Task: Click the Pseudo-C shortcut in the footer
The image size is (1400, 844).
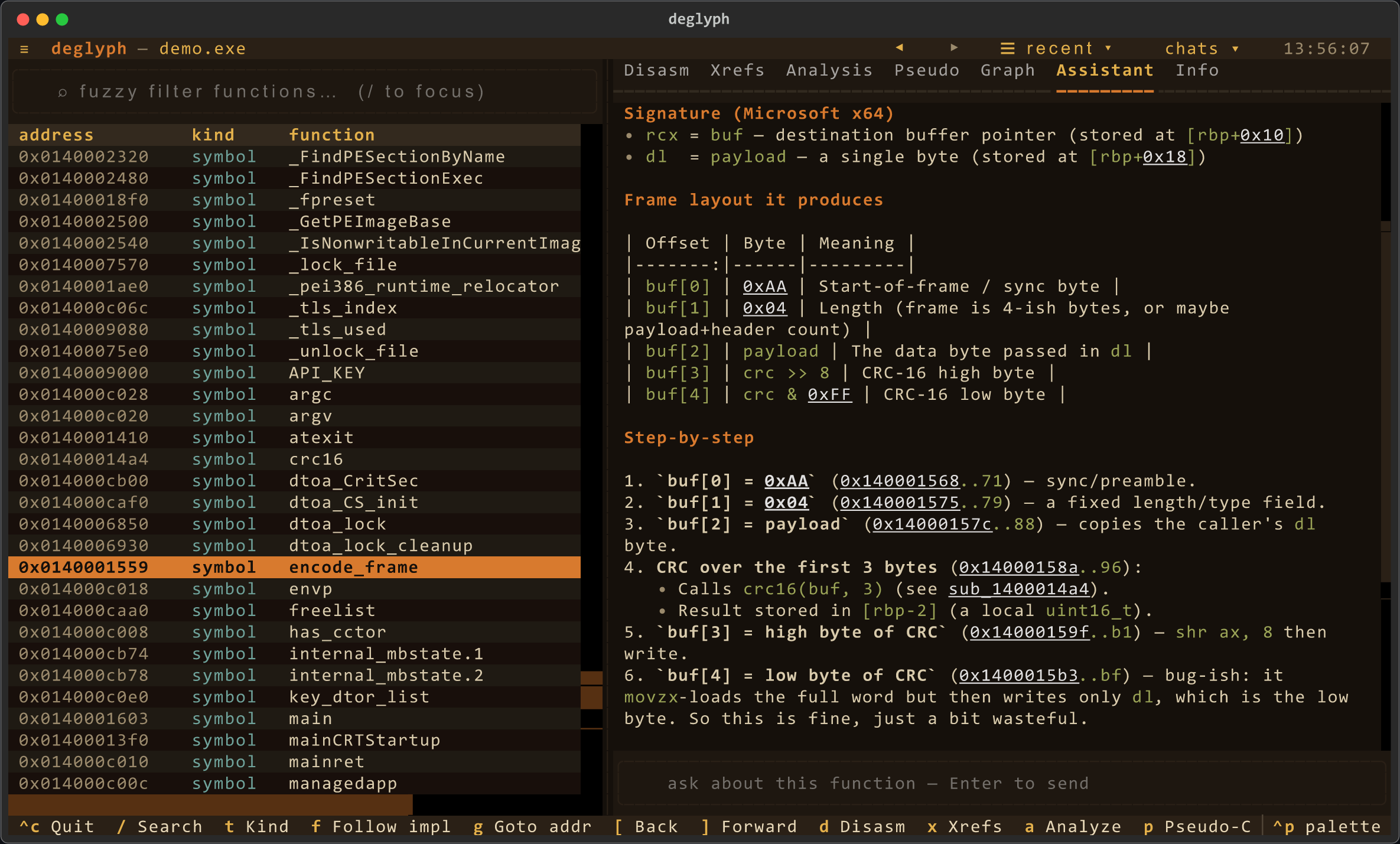Action: pyautogui.click(x=1197, y=826)
